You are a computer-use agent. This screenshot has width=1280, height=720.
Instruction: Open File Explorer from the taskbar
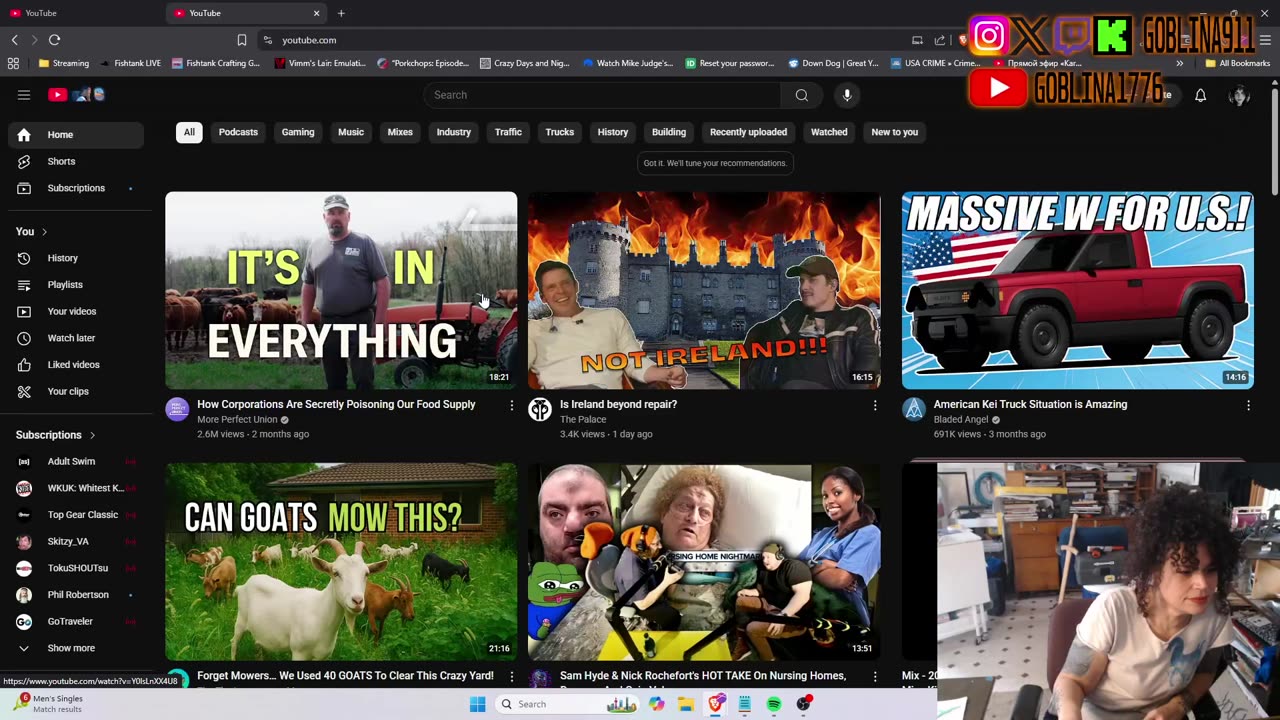tap(686, 704)
